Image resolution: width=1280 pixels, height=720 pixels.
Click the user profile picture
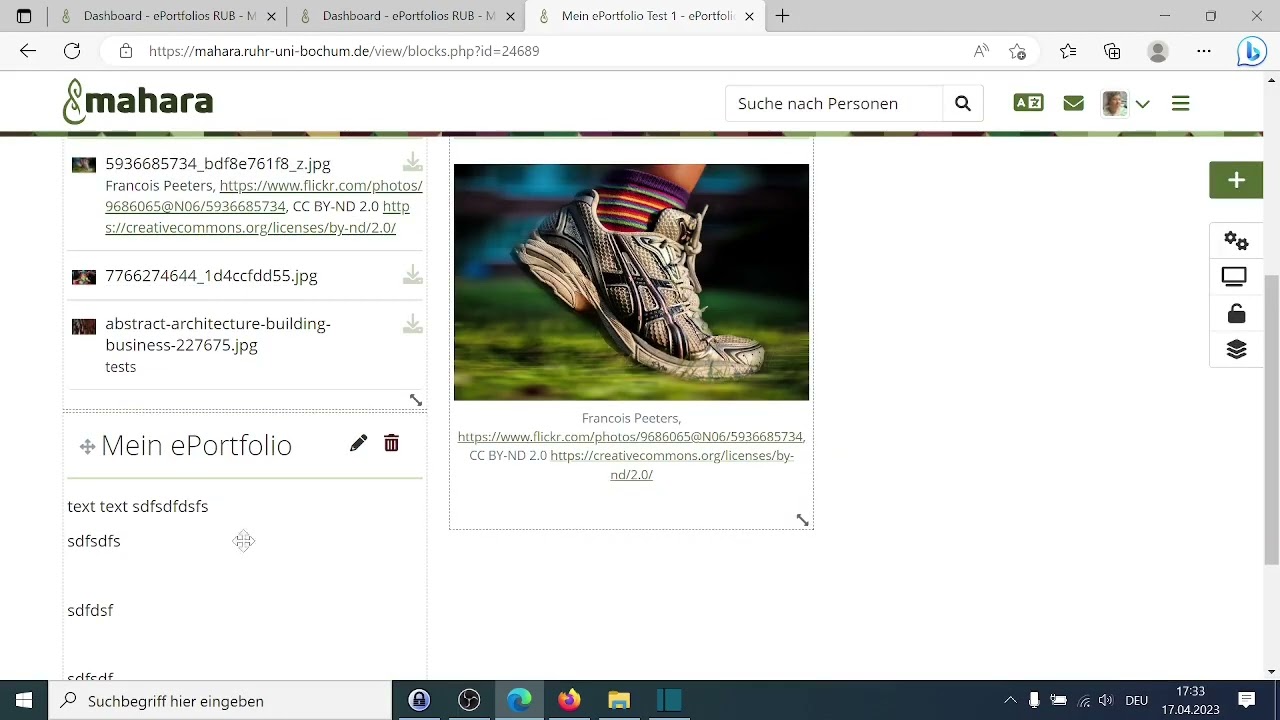click(1115, 103)
